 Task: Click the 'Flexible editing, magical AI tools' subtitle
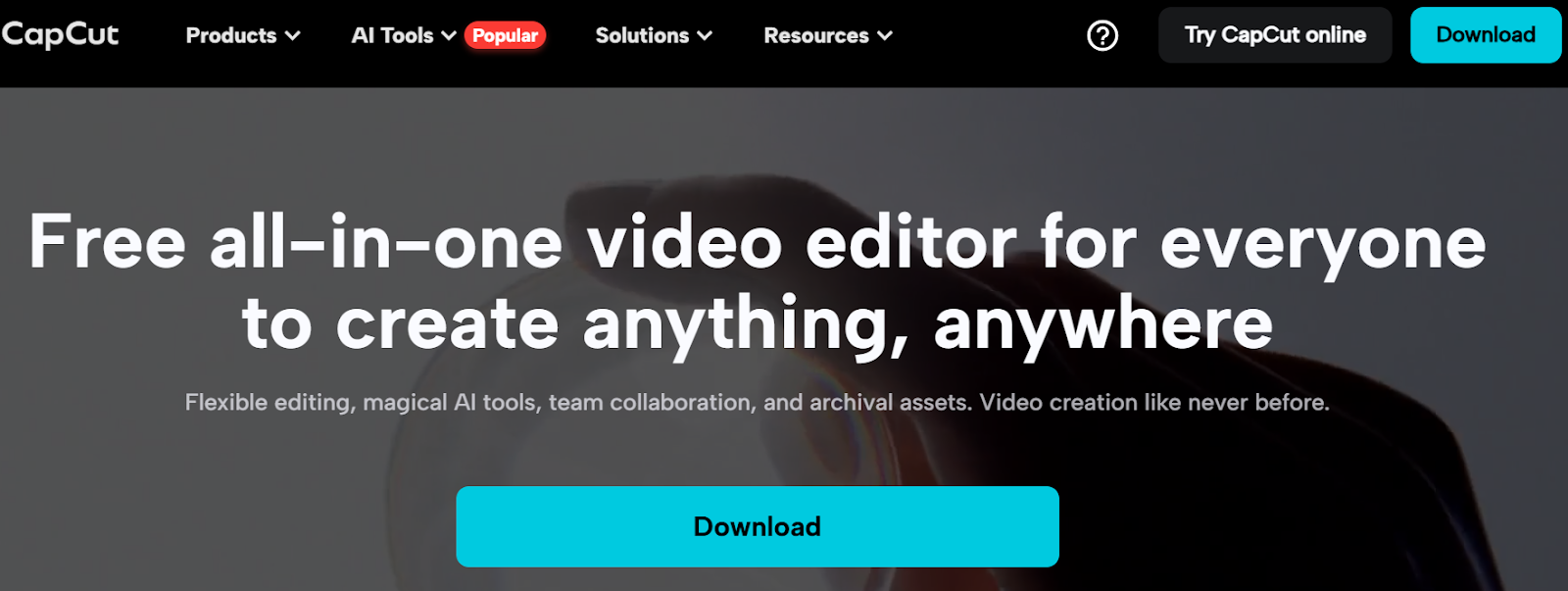tap(758, 402)
